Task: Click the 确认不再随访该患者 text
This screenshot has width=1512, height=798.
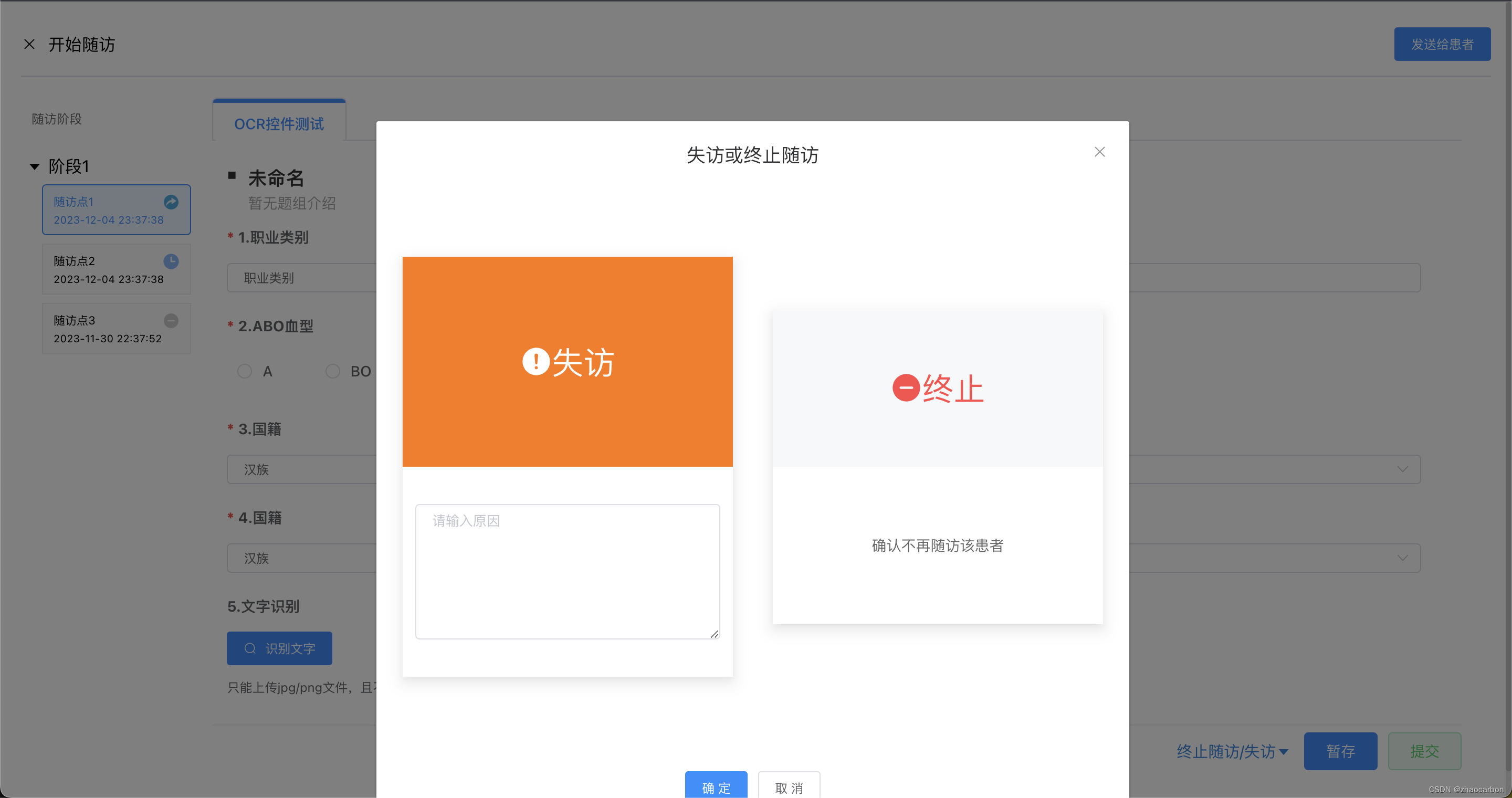Action: pos(937,545)
